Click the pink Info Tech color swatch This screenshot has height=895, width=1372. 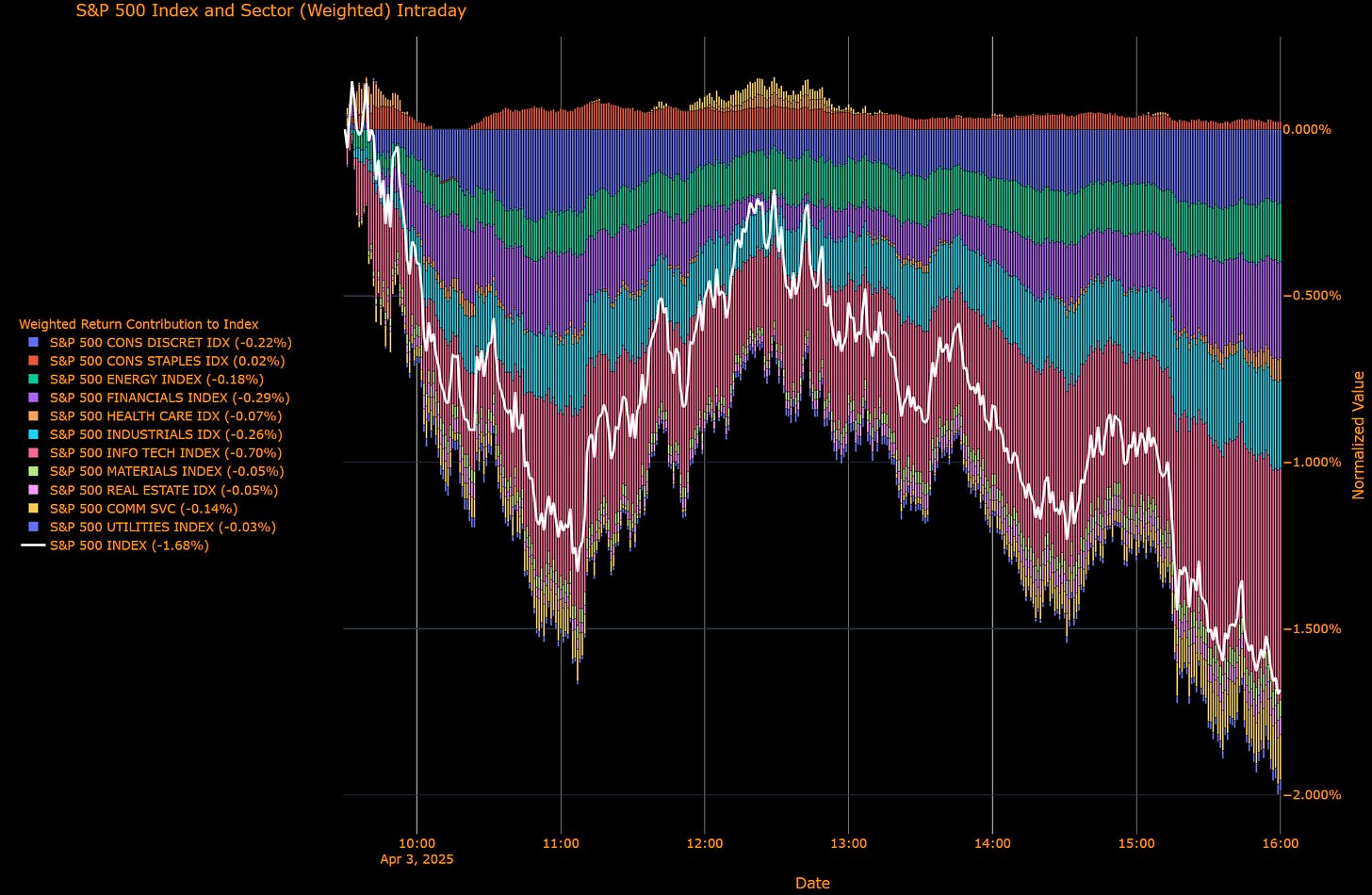click(x=34, y=453)
